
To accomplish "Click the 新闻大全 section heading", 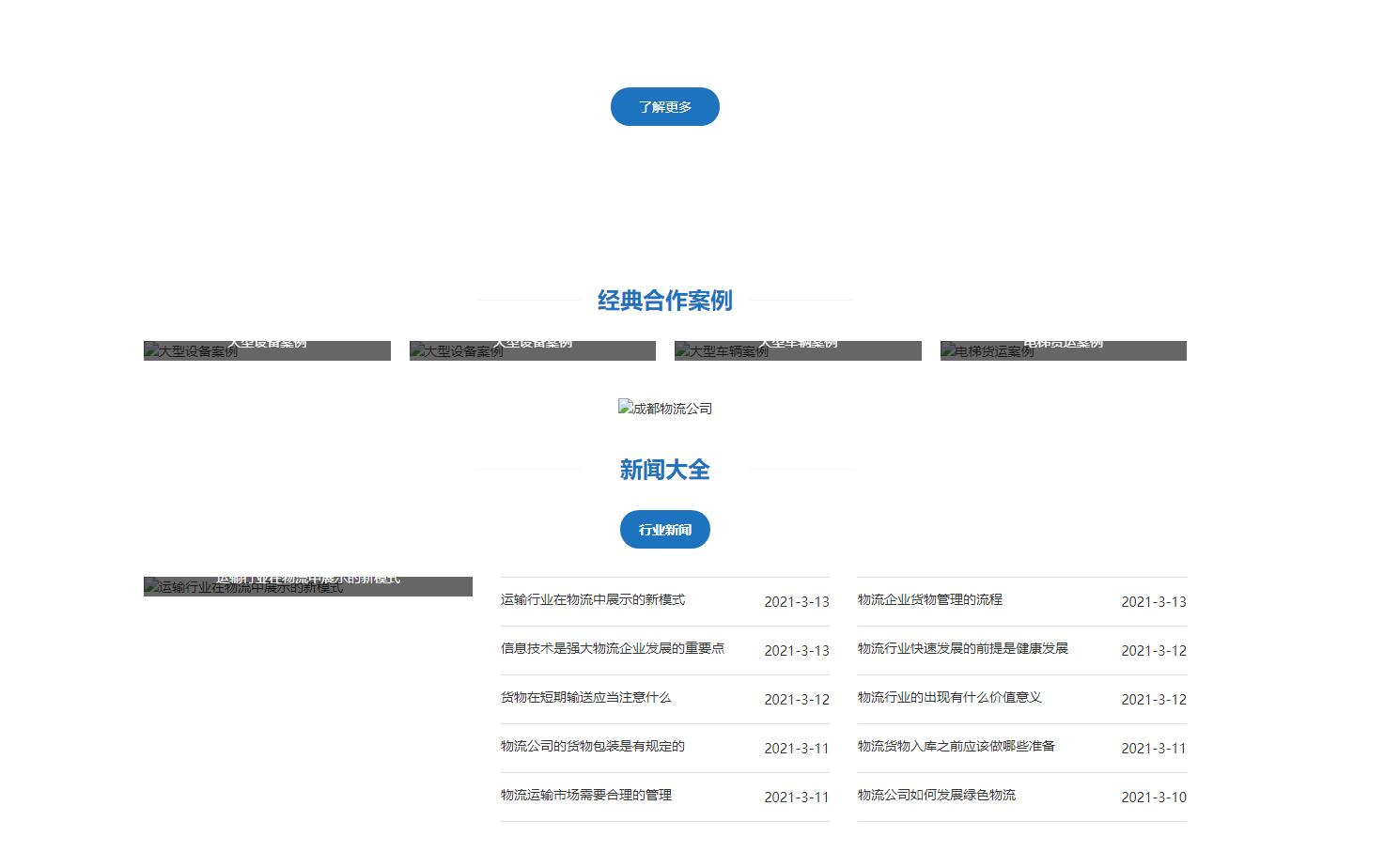I will click(664, 470).
